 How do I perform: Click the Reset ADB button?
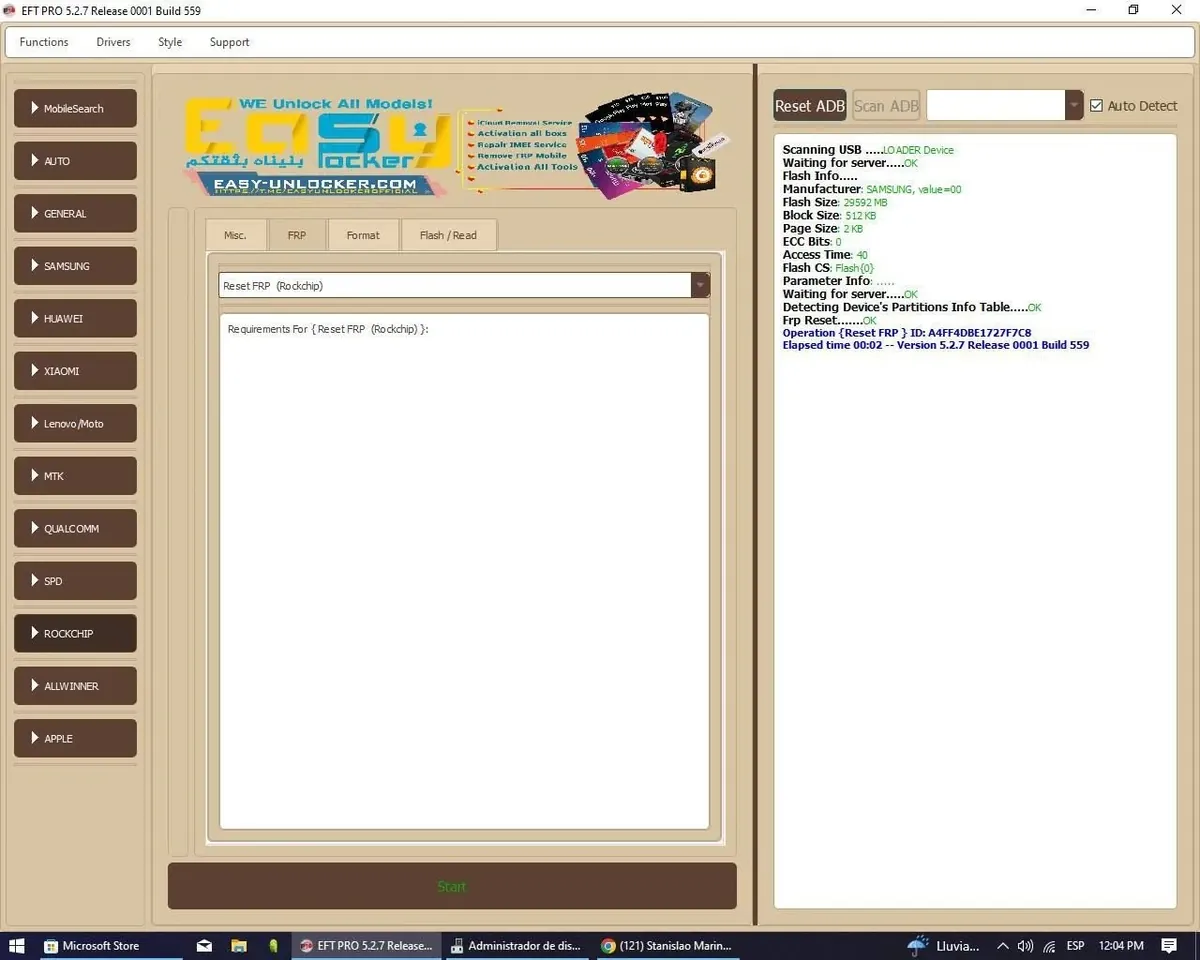[810, 106]
